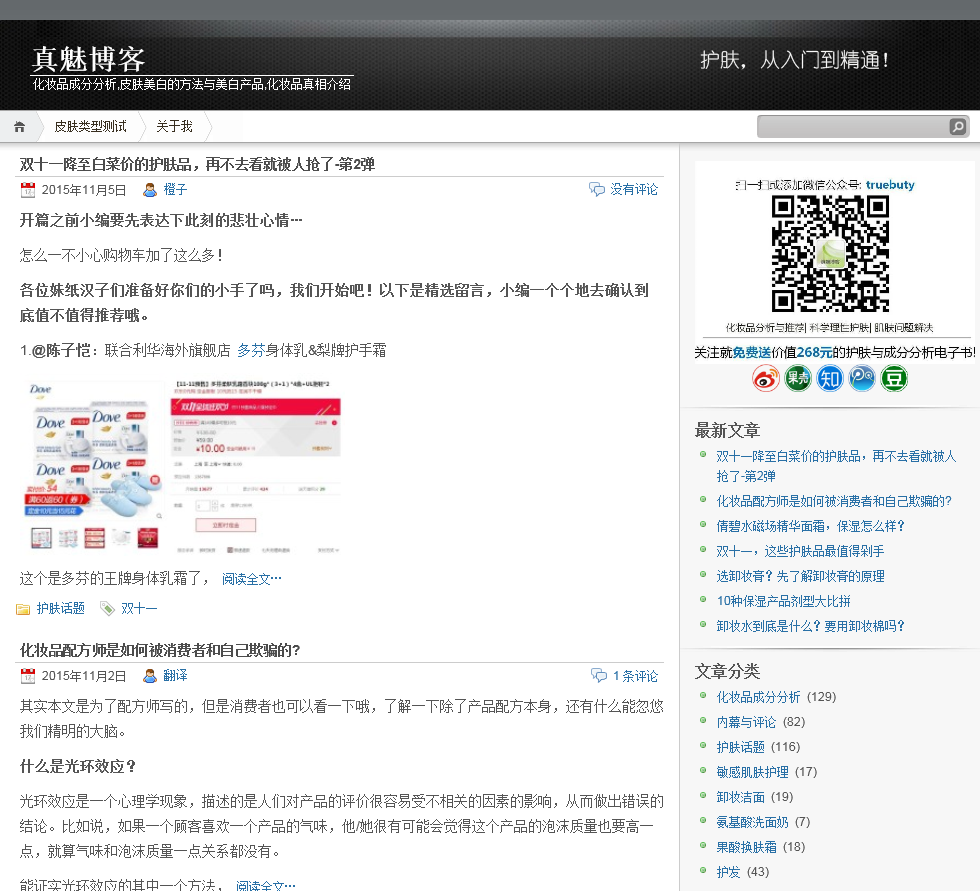Open recent article 双十一，这些护肤品最值得剁手

coord(800,551)
